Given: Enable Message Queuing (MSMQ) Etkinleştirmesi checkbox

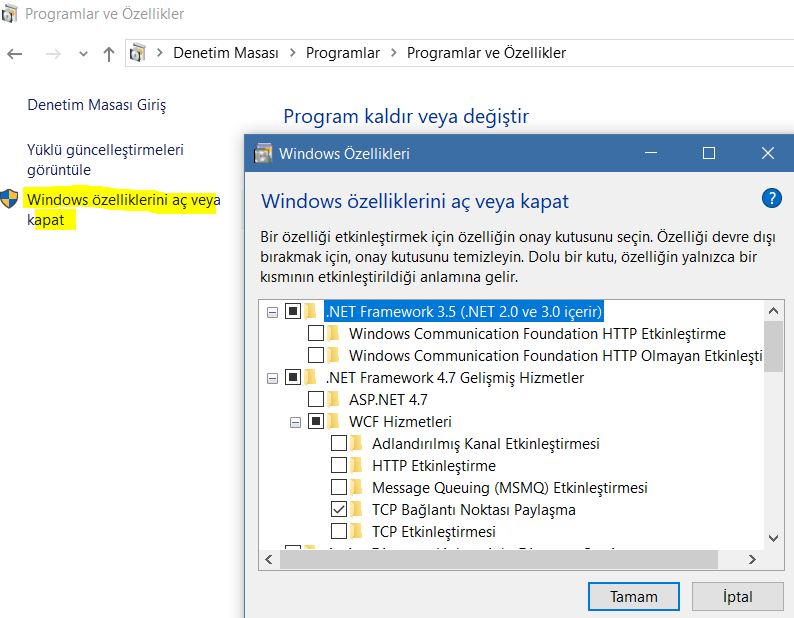Looking at the screenshot, I should pyautogui.click(x=339, y=487).
